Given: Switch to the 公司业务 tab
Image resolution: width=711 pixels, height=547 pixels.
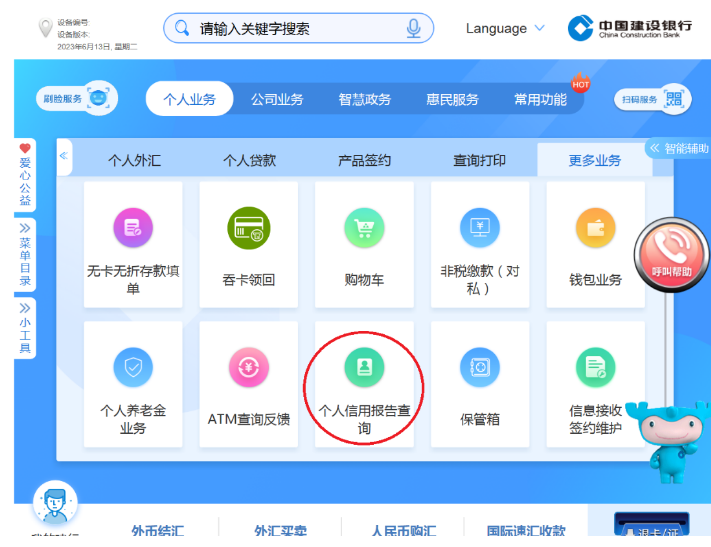Looking at the screenshot, I should [x=277, y=99].
